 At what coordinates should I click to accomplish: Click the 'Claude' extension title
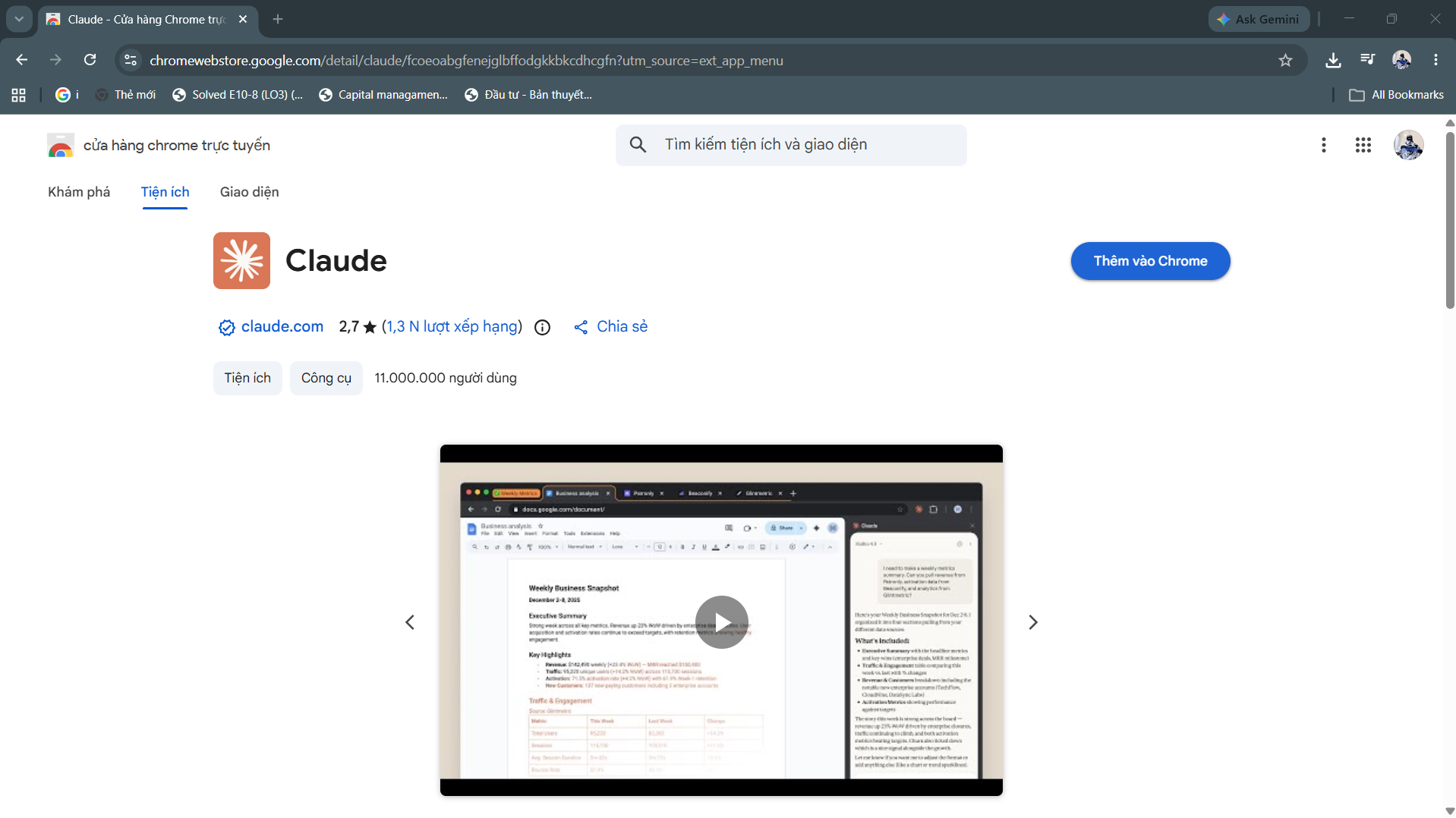pos(336,260)
